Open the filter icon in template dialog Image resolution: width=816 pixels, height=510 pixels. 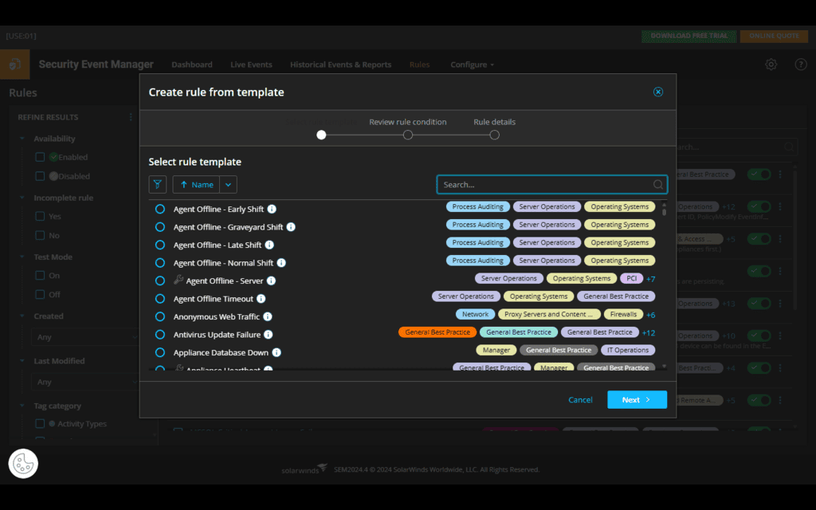click(157, 185)
